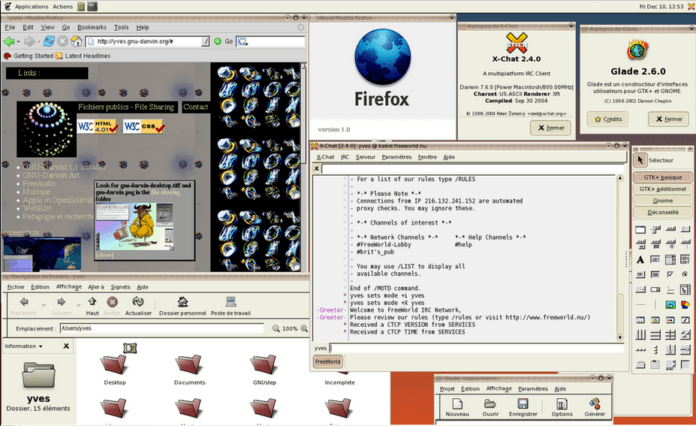The image size is (696, 426).
Task: Click Fermer in the Glade about dialog
Action: point(668,119)
